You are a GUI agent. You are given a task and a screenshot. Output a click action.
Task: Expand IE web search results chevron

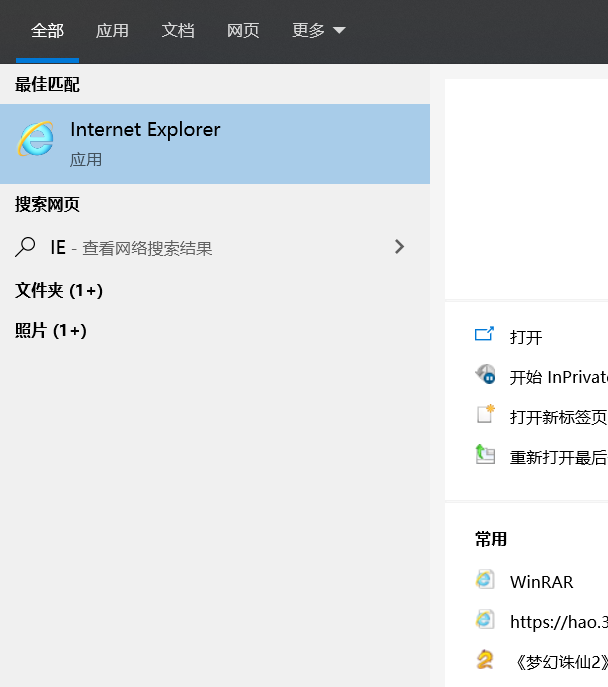click(x=400, y=246)
